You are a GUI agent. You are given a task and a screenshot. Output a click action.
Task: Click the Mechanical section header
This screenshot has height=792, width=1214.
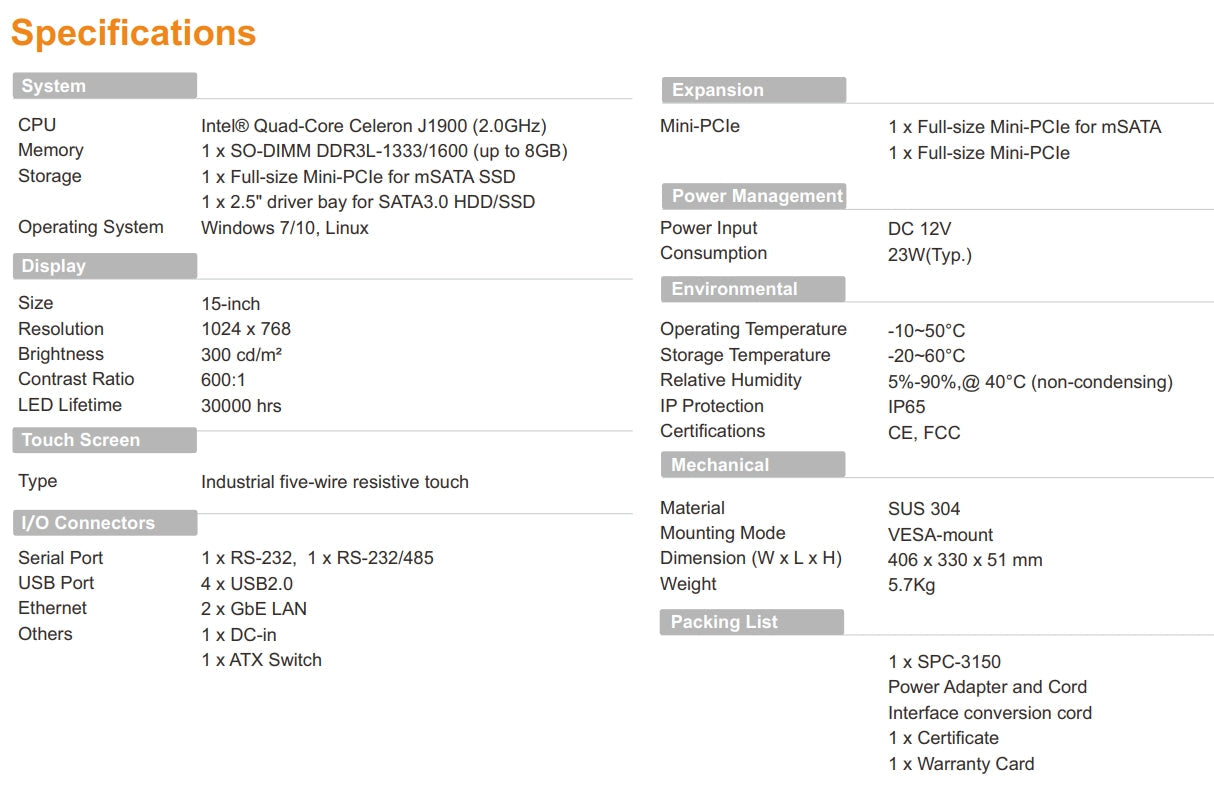pos(720,465)
